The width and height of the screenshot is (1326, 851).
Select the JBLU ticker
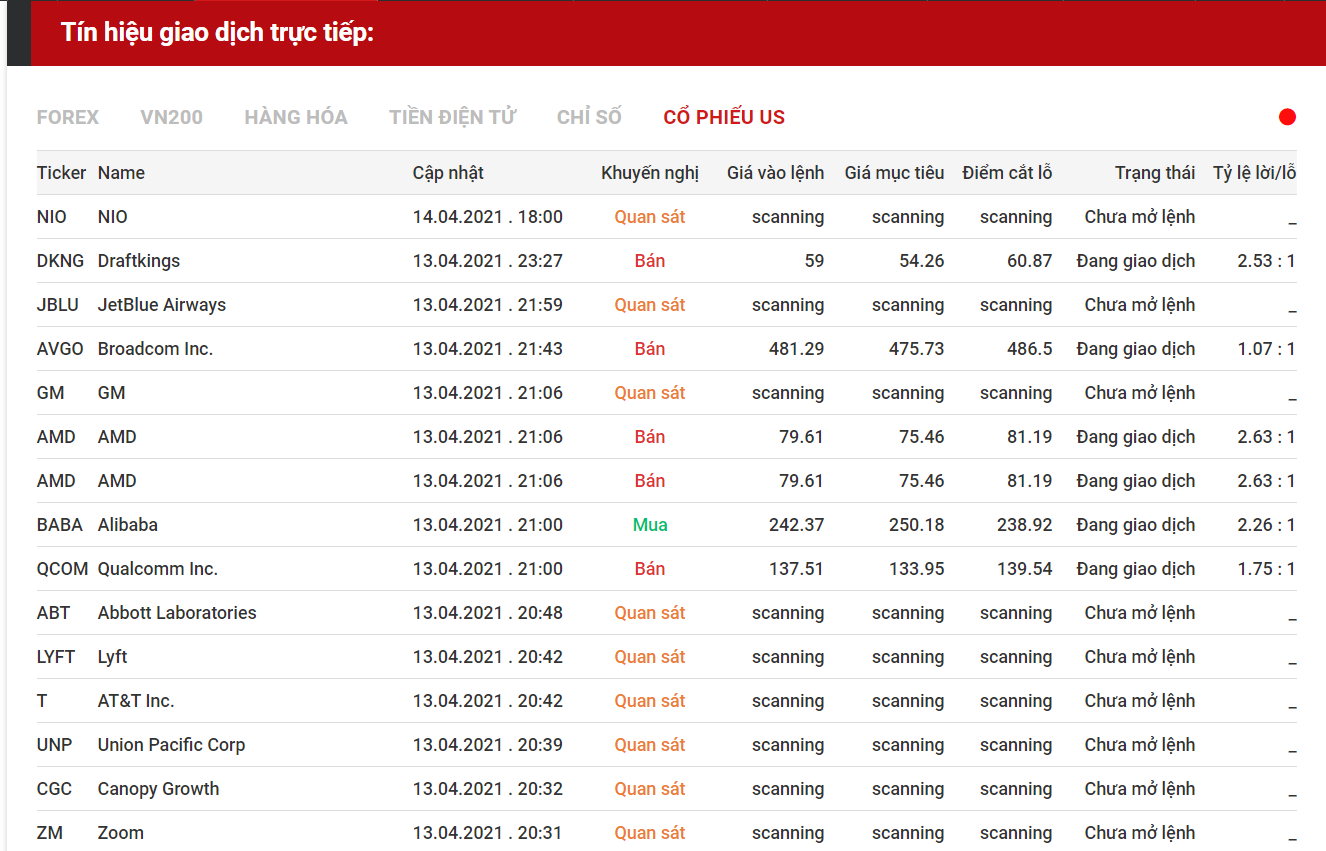58,305
